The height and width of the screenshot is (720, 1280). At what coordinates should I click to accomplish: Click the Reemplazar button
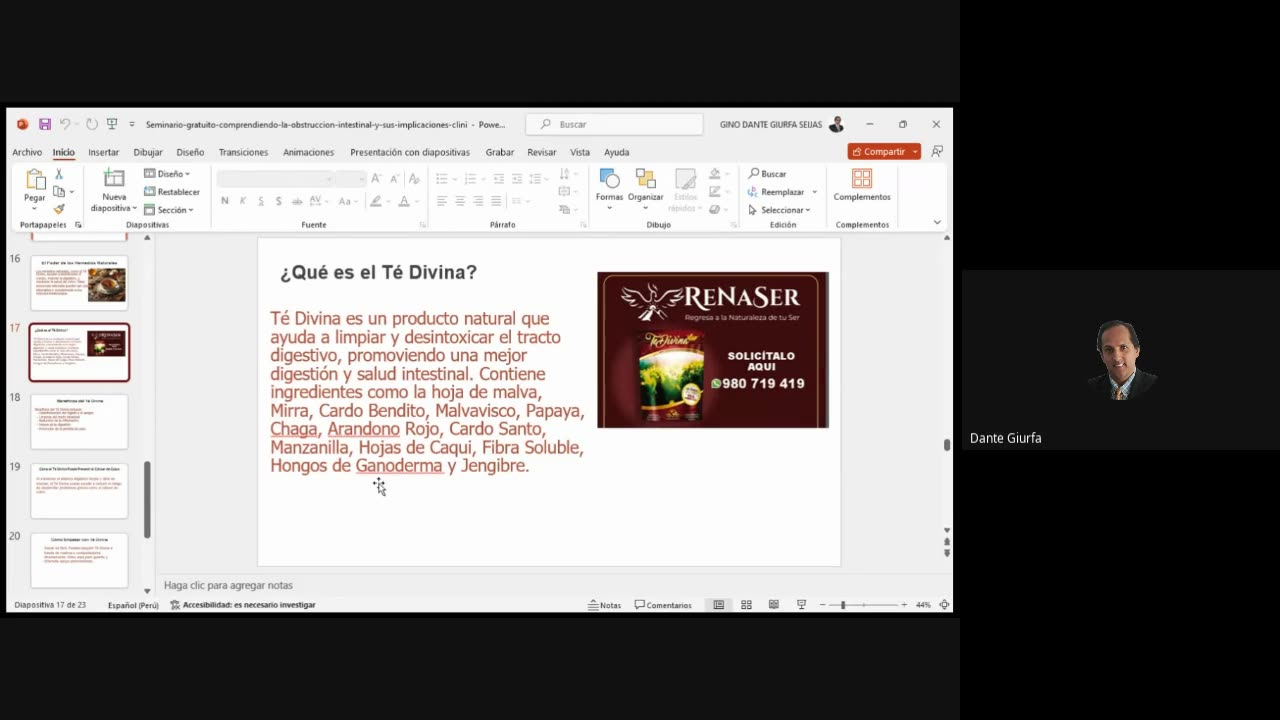(x=782, y=192)
